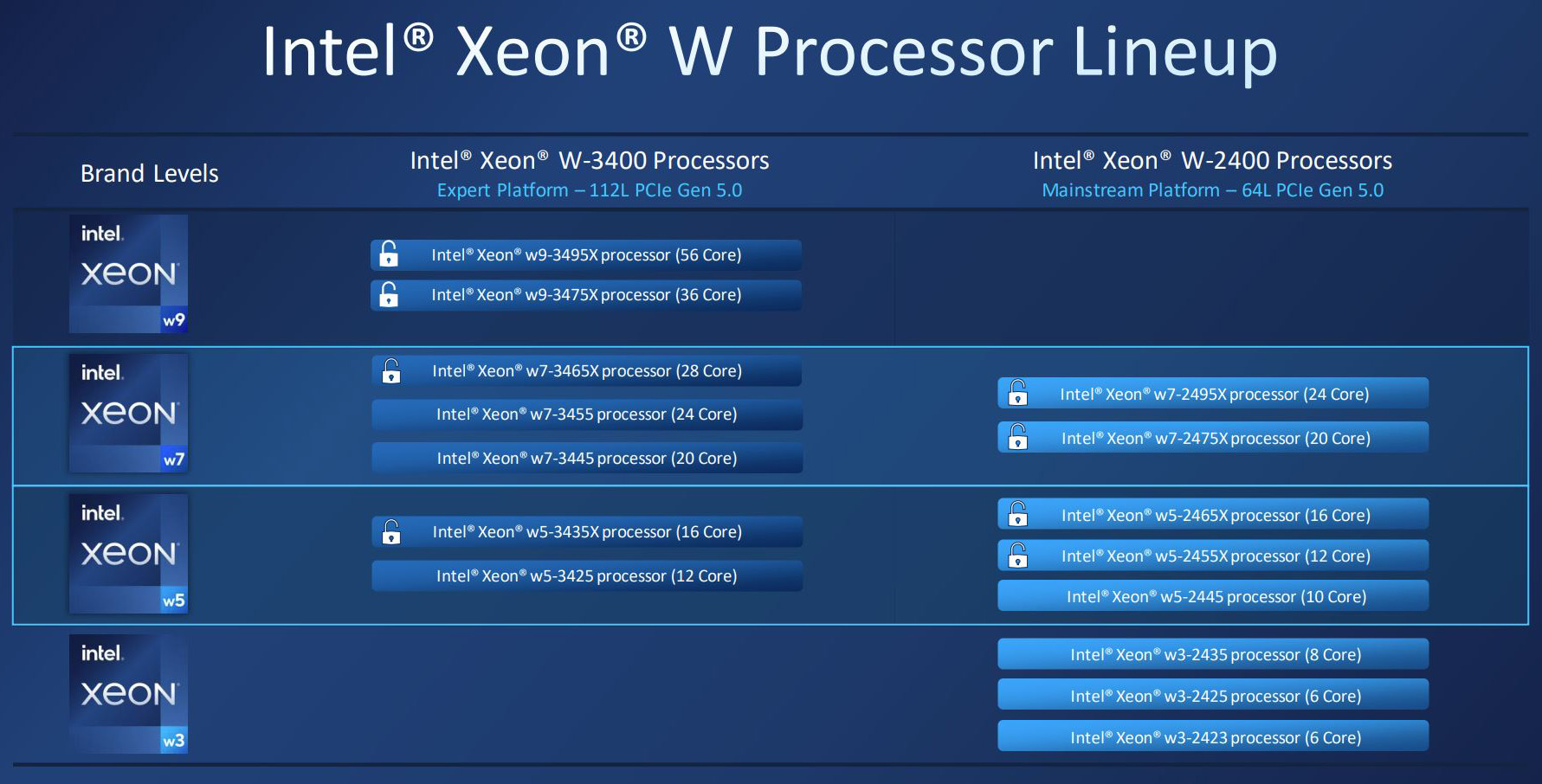Screen dimensions: 1542x784
Task: Click the w3-2435 processor (8 Core) bar
Action: tap(1213, 654)
